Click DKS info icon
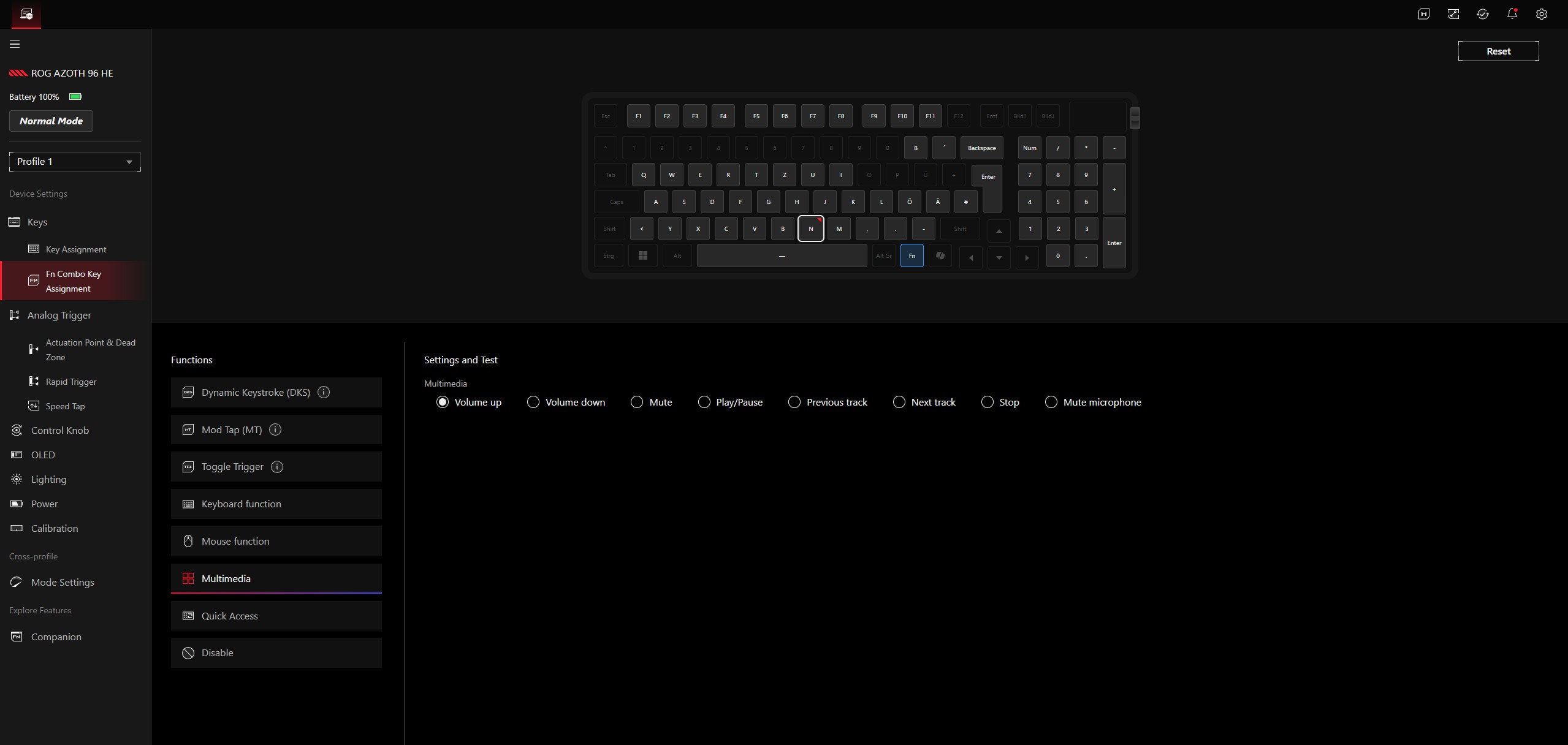 coord(324,392)
